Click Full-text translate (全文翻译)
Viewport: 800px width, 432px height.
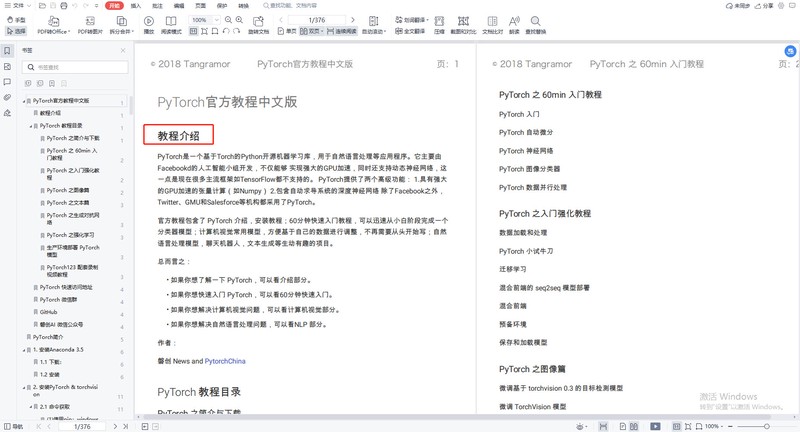coord(410,31)
